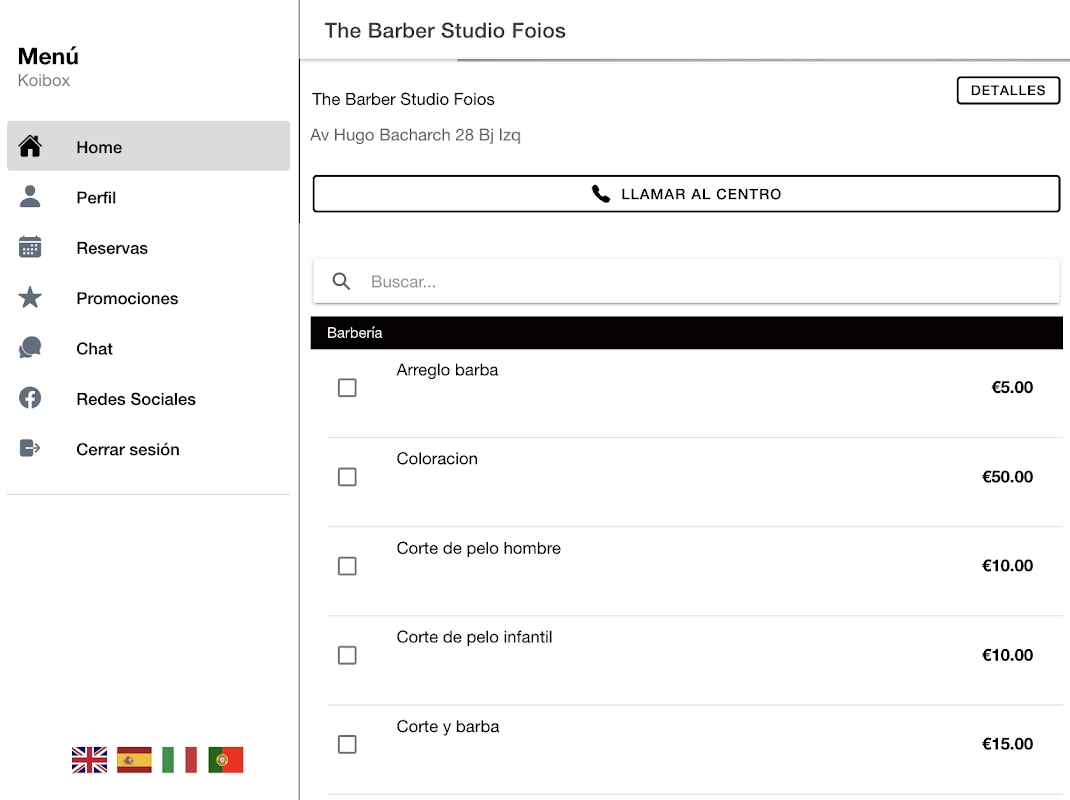Click the Home house icon
This screenshot has height=800, width=1070.
30,147
